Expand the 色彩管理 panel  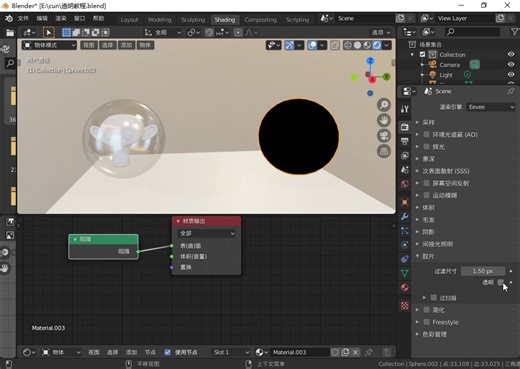point(434,334)
